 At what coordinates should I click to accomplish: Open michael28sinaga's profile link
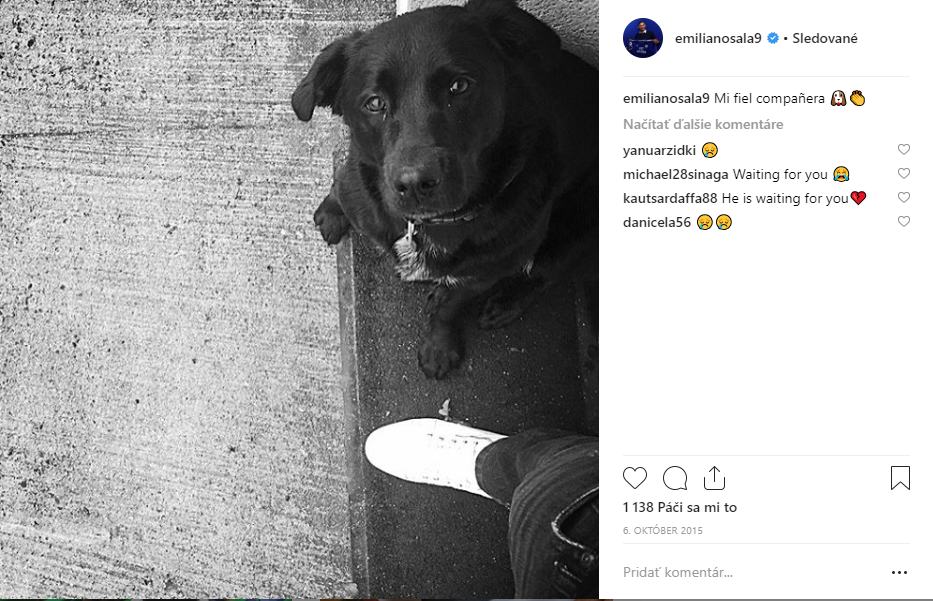click(x=675, y=174)
